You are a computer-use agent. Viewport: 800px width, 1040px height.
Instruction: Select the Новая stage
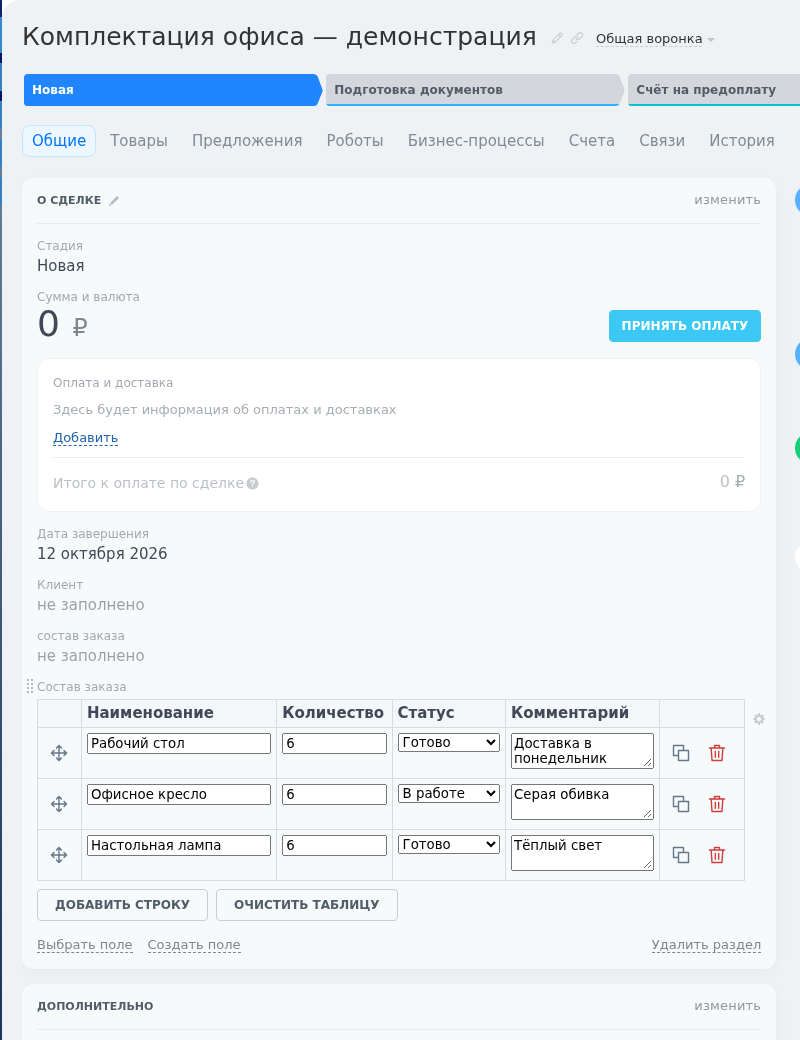pos(172,90)
